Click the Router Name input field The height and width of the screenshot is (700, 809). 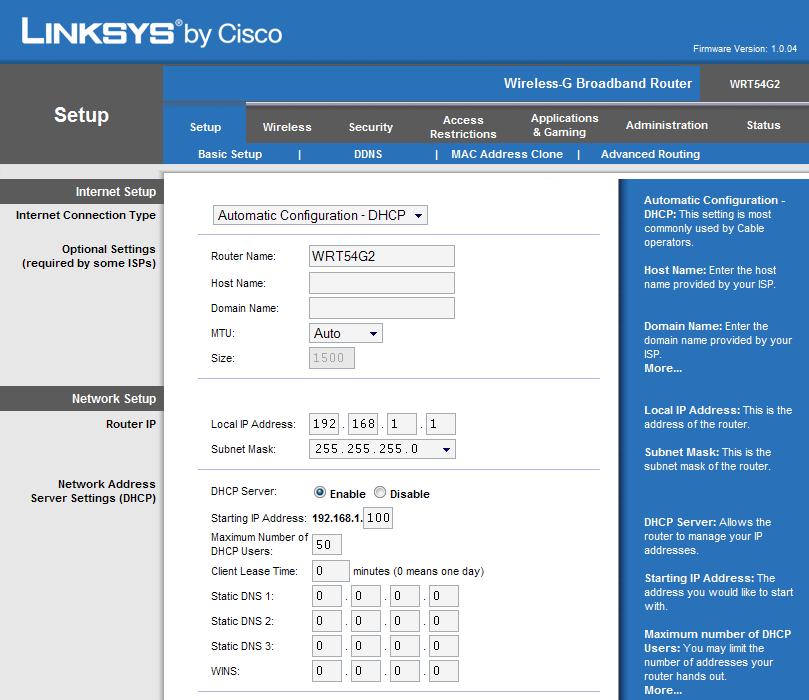tap(382, 256)
